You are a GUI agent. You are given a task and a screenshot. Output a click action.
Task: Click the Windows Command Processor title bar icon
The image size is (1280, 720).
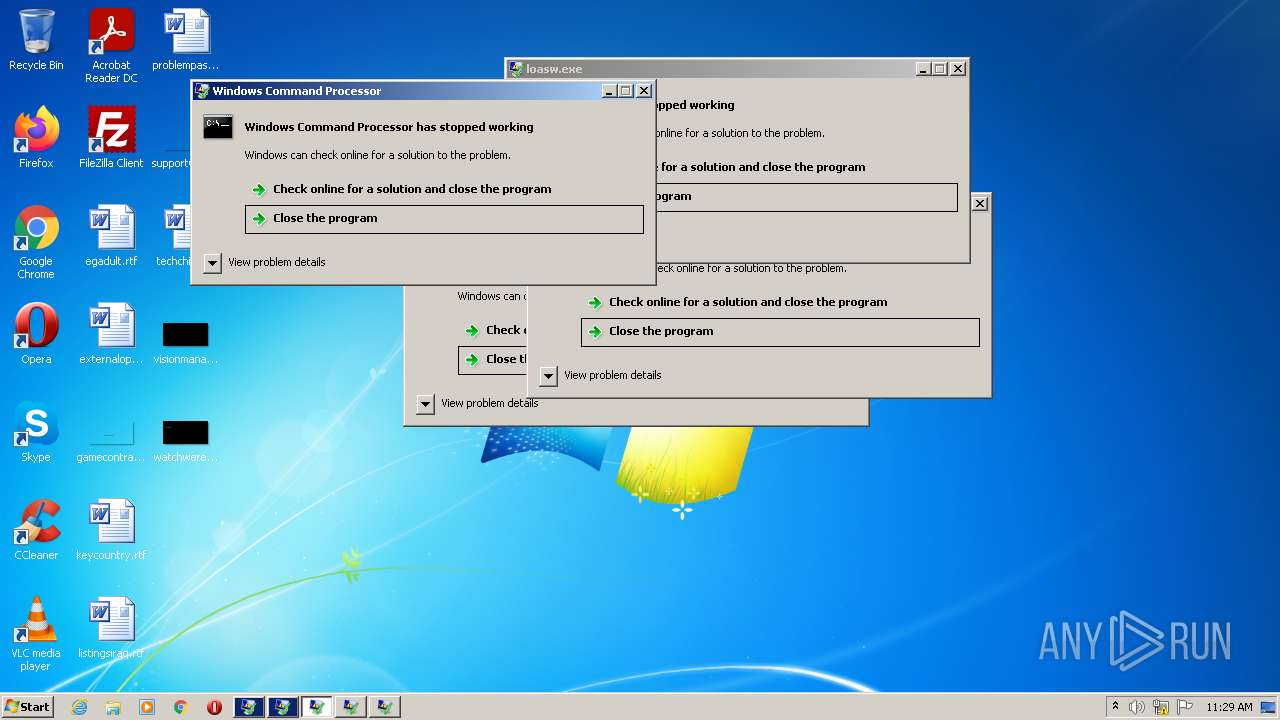tap(202, 91)
